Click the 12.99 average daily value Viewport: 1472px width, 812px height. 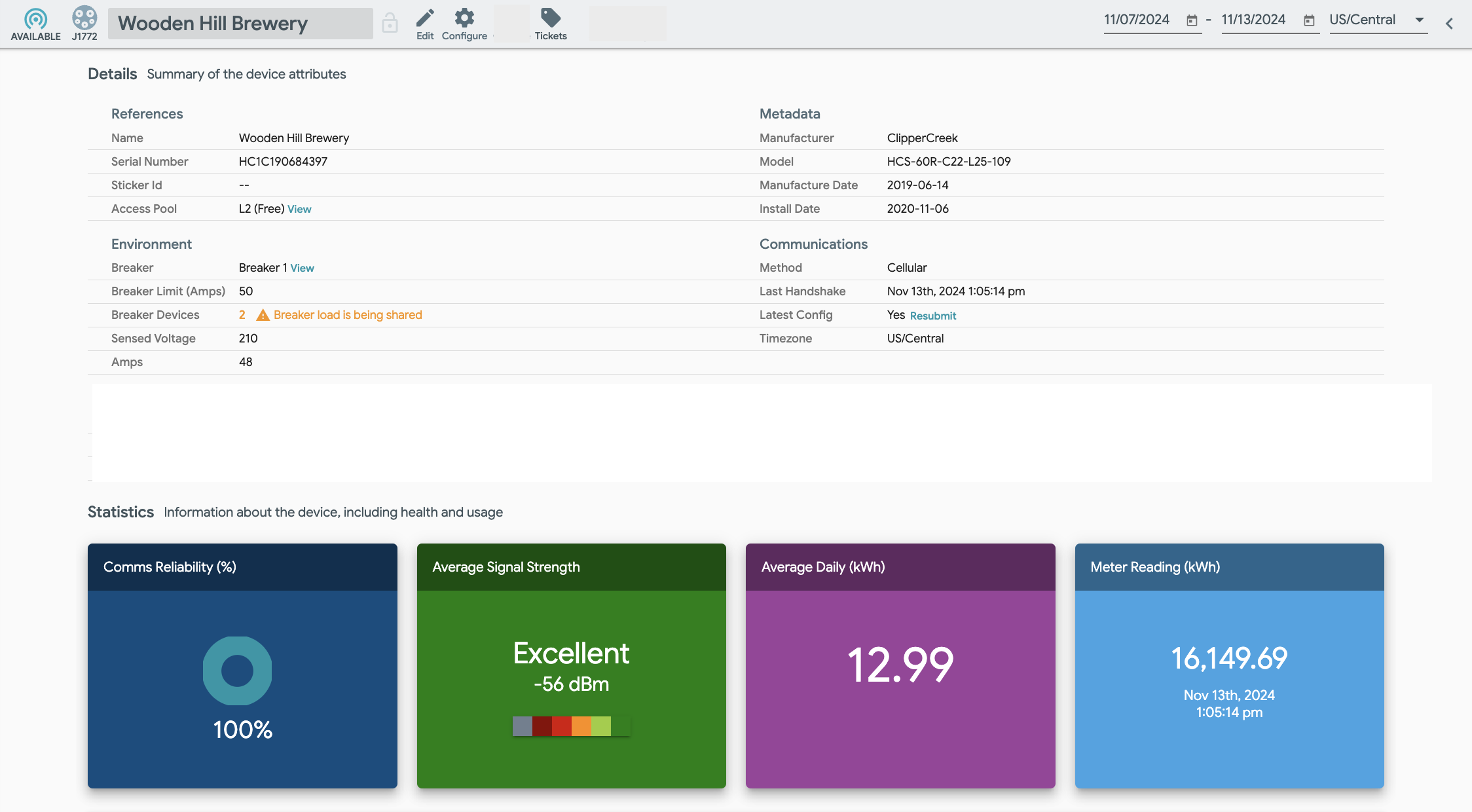[900, 665]
